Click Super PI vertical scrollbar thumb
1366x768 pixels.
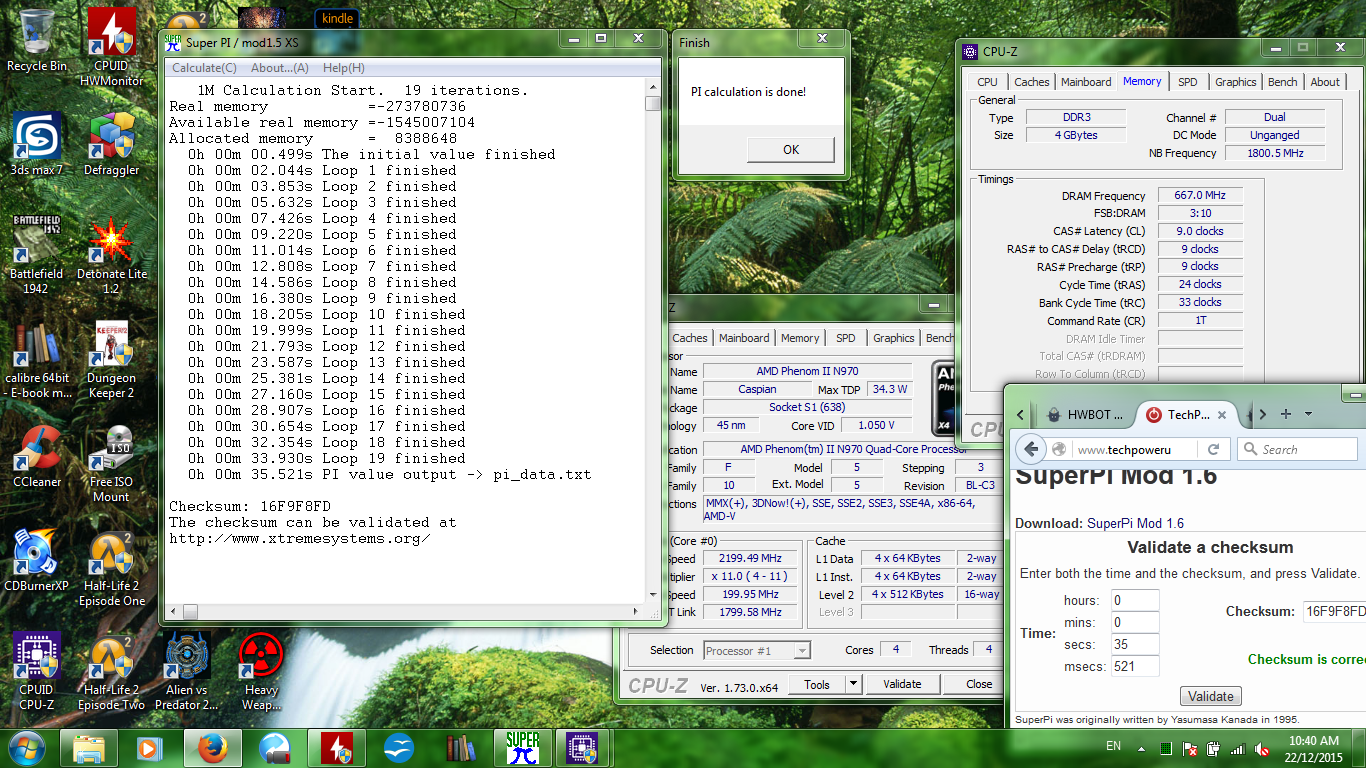coord(653,103)
